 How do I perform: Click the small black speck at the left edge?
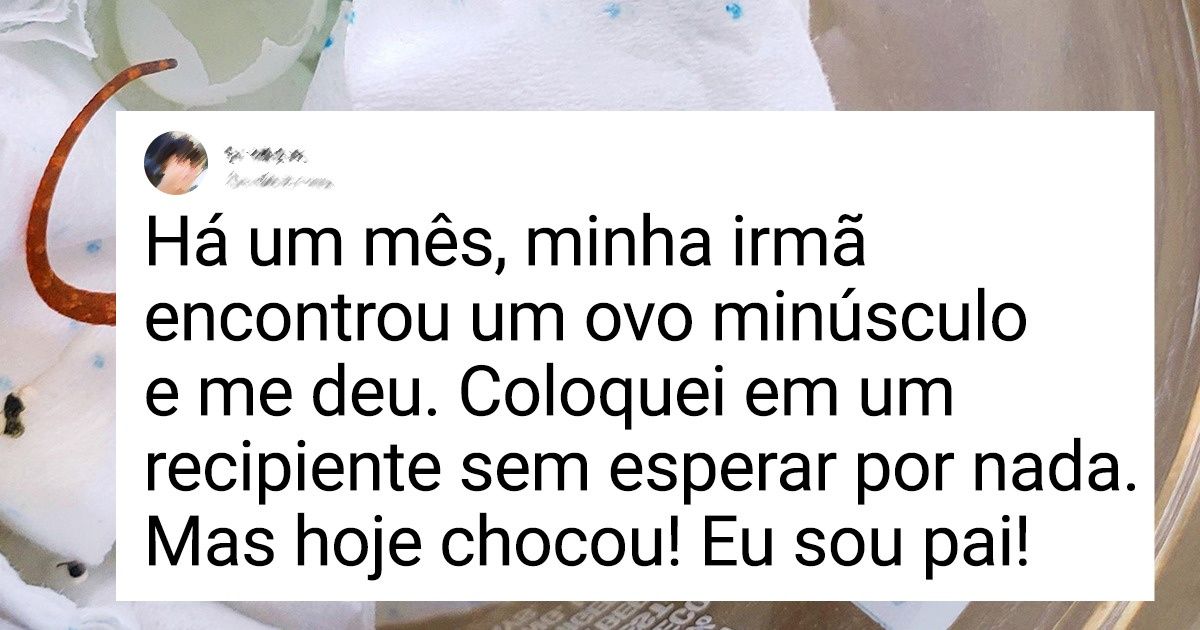(x=12, y=414)
